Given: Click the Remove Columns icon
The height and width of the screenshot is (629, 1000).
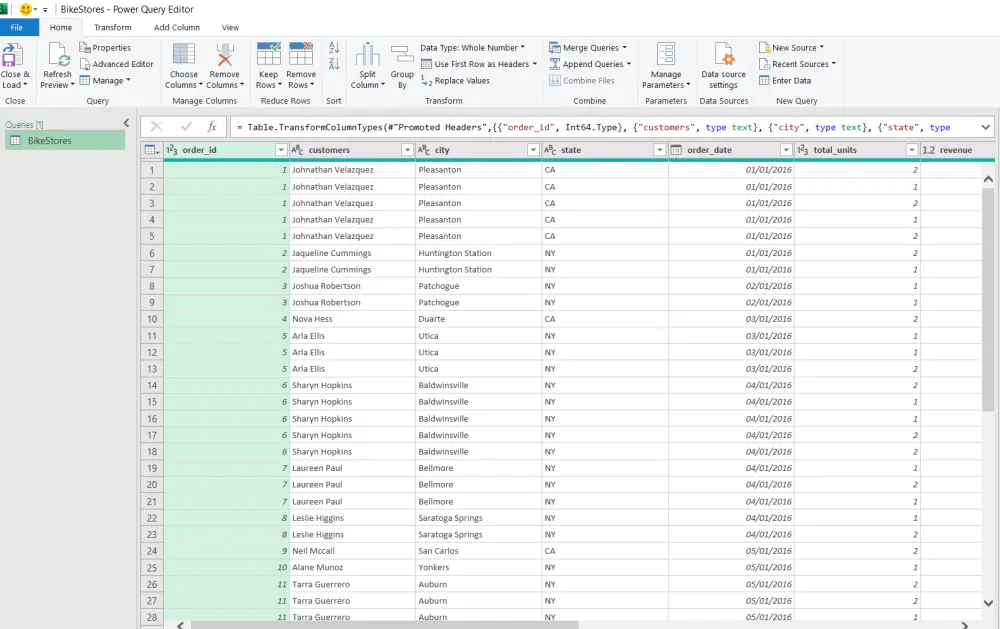Looking at the screenshot, I should tap(224, 54).
